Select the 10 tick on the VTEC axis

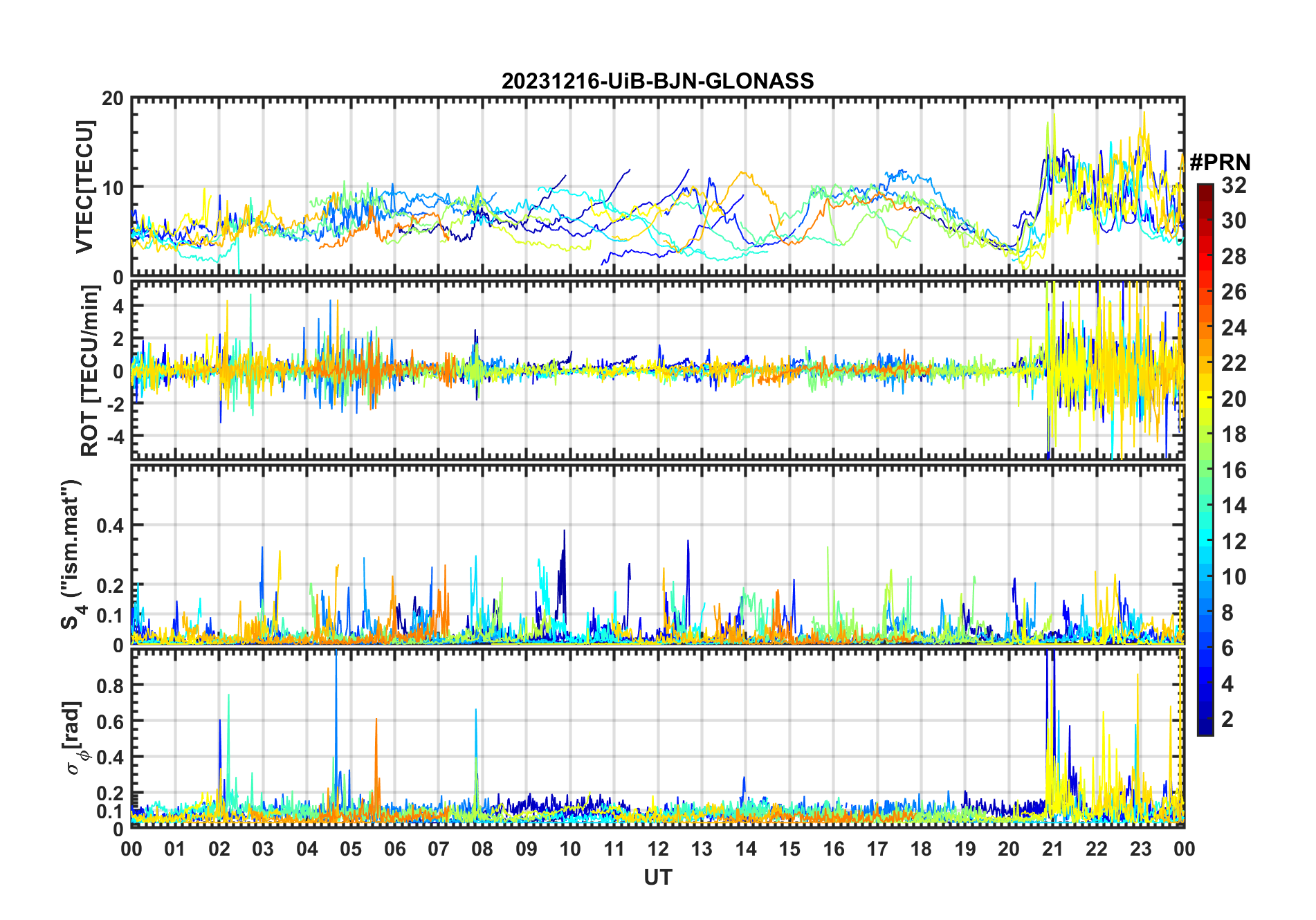(x=113, y=187)
